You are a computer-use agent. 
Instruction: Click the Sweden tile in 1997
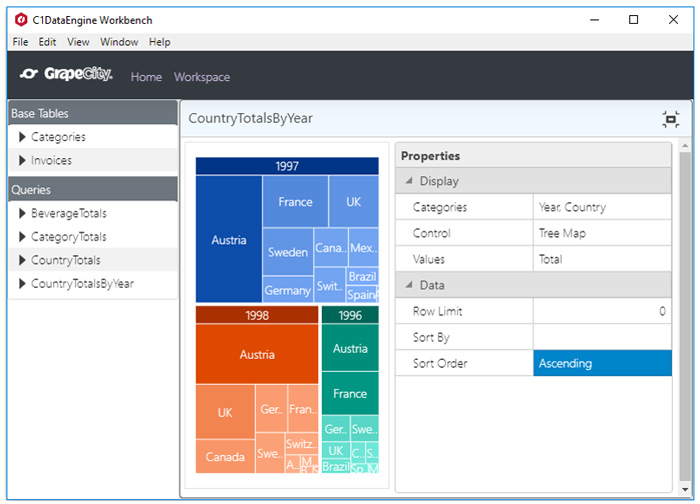coord(288,252)
